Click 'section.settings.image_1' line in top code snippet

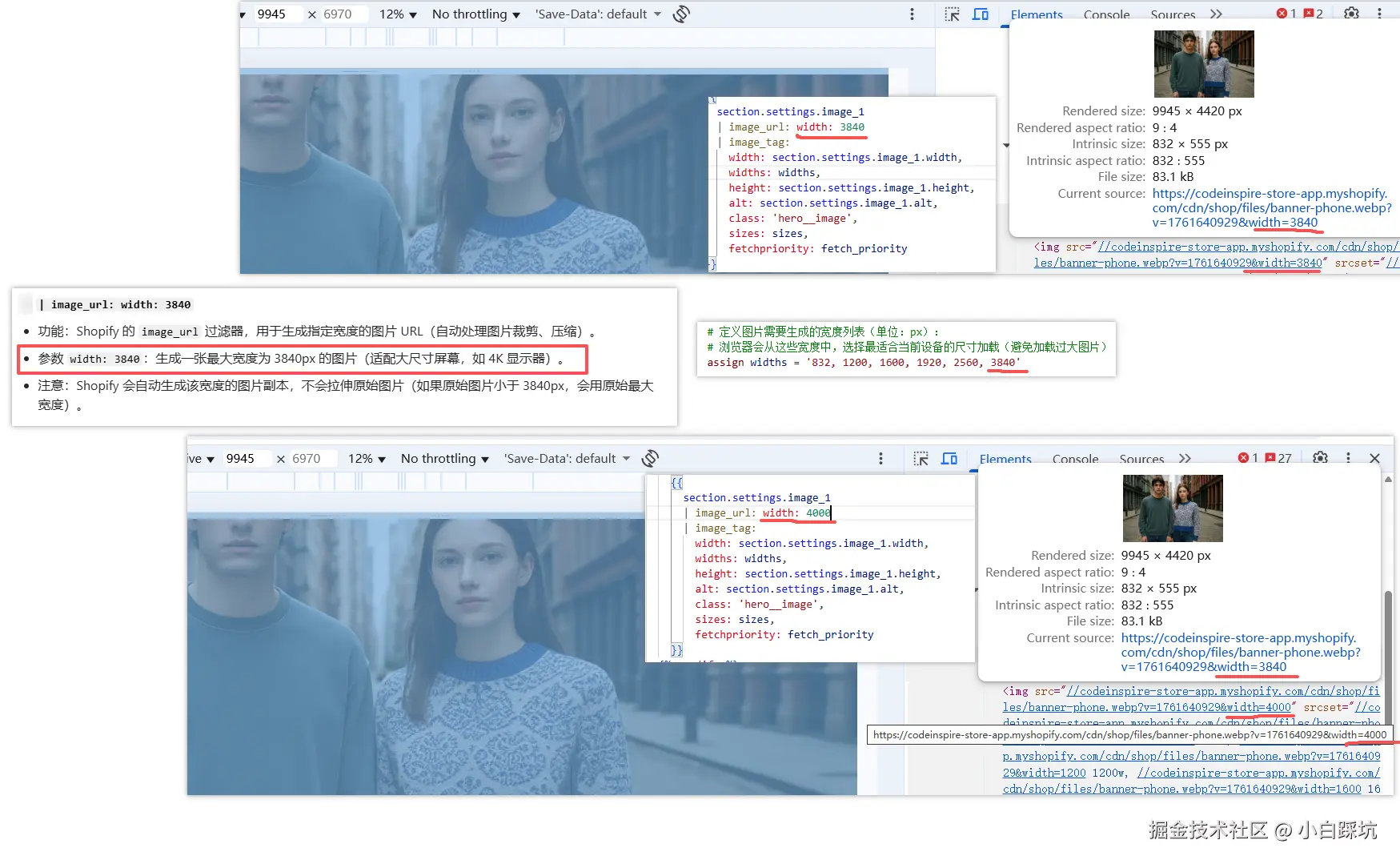(791, 111)
